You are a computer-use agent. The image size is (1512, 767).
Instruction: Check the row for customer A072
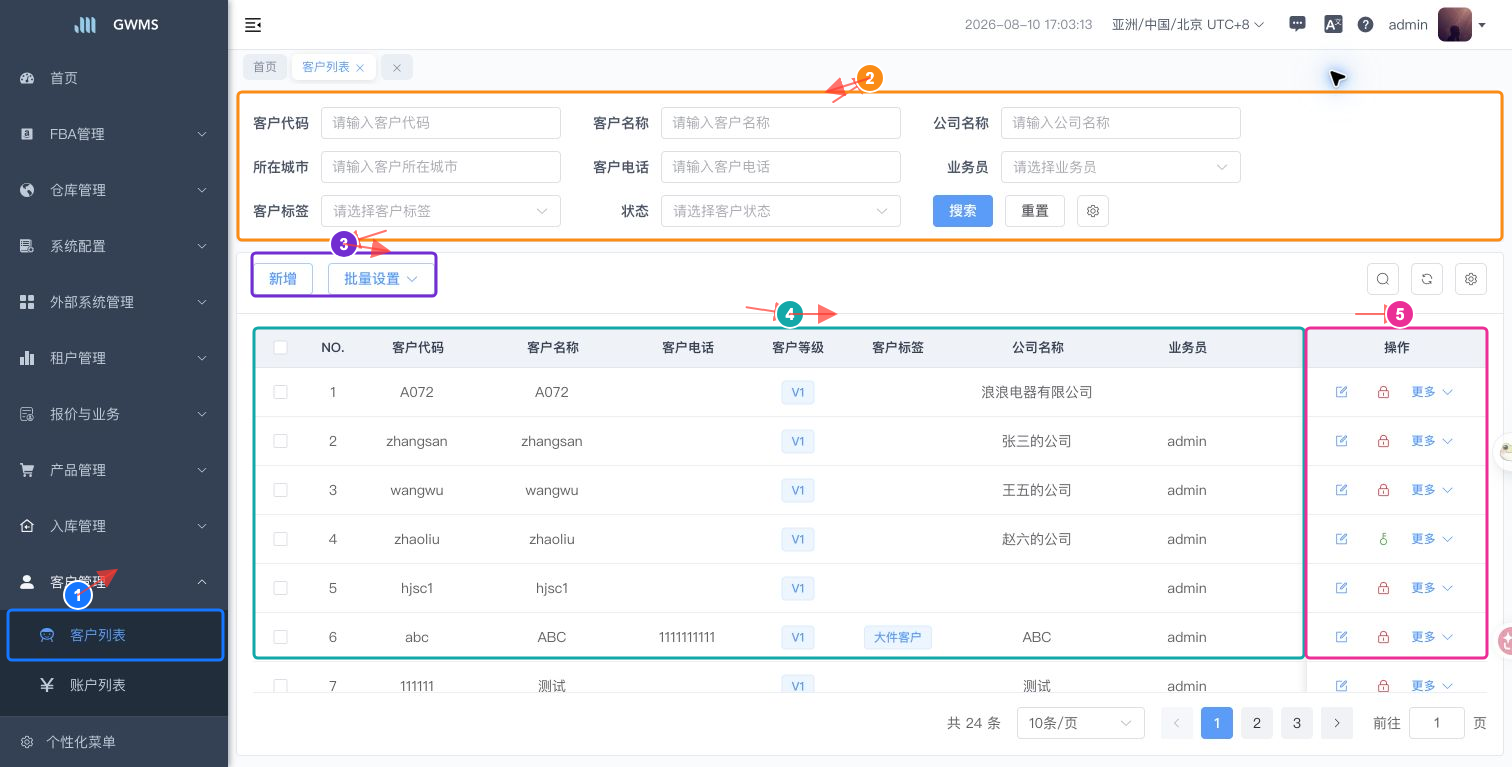pos(280,392)
